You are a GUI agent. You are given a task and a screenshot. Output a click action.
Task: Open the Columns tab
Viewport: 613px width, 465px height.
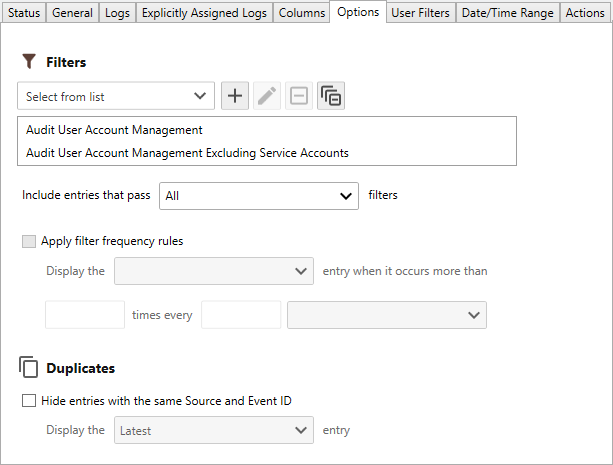299,13
